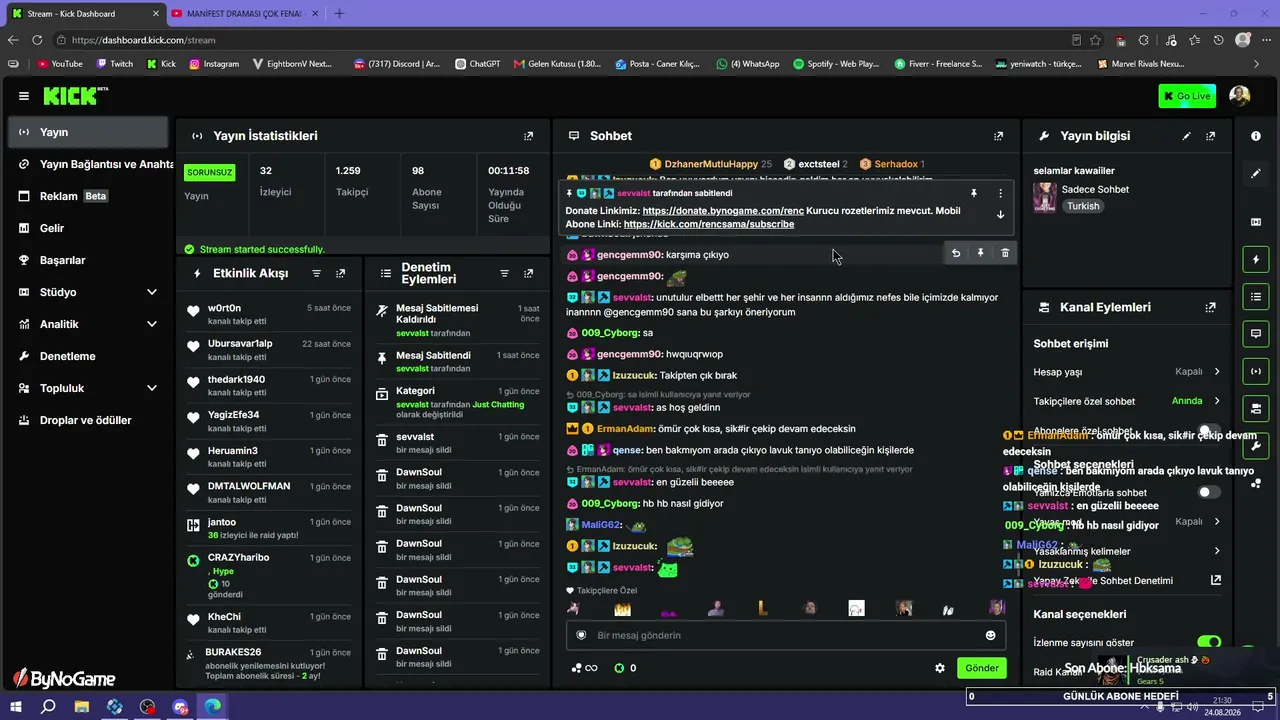Open Başarılar in sidebar

[88, 260]
